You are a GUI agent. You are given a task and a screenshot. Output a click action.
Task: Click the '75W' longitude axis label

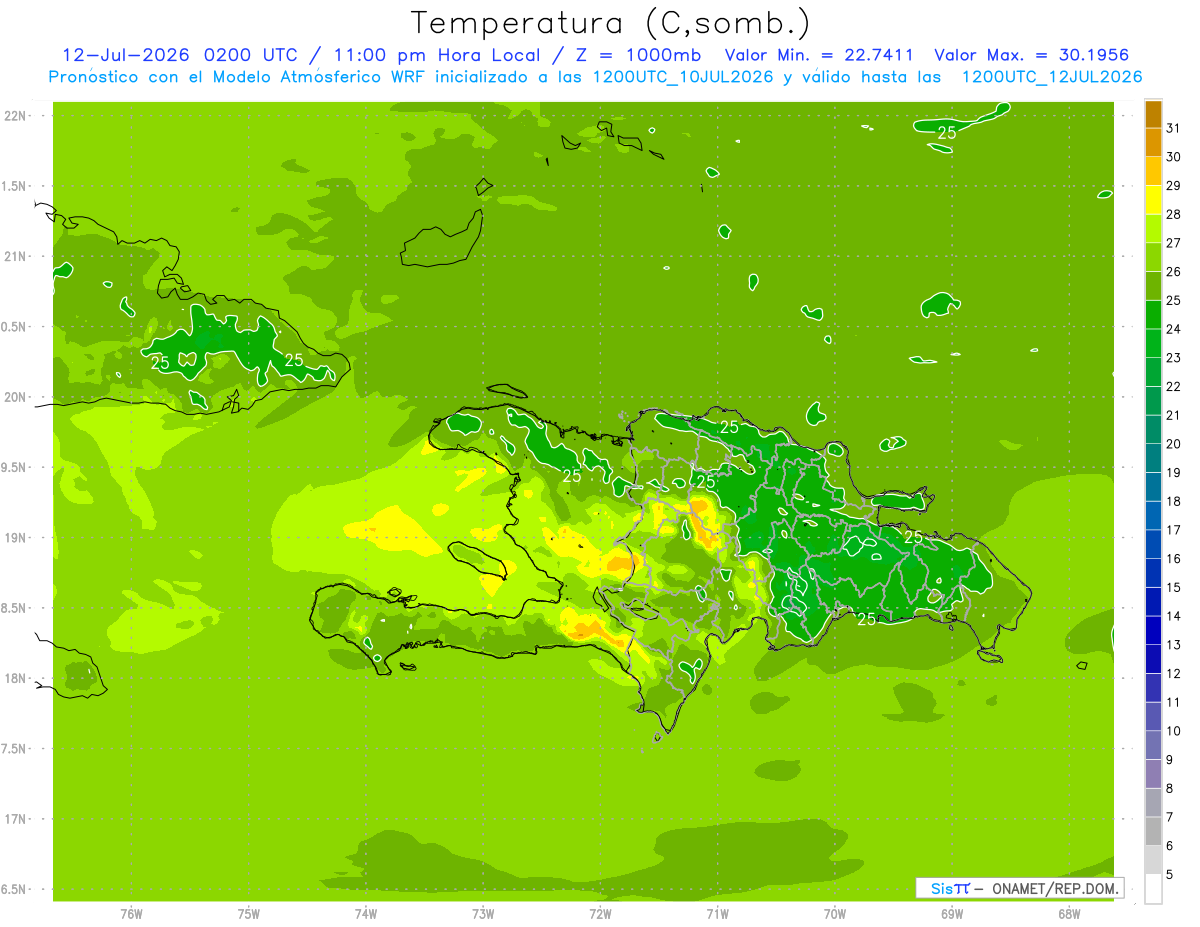(x=249, y=913)
